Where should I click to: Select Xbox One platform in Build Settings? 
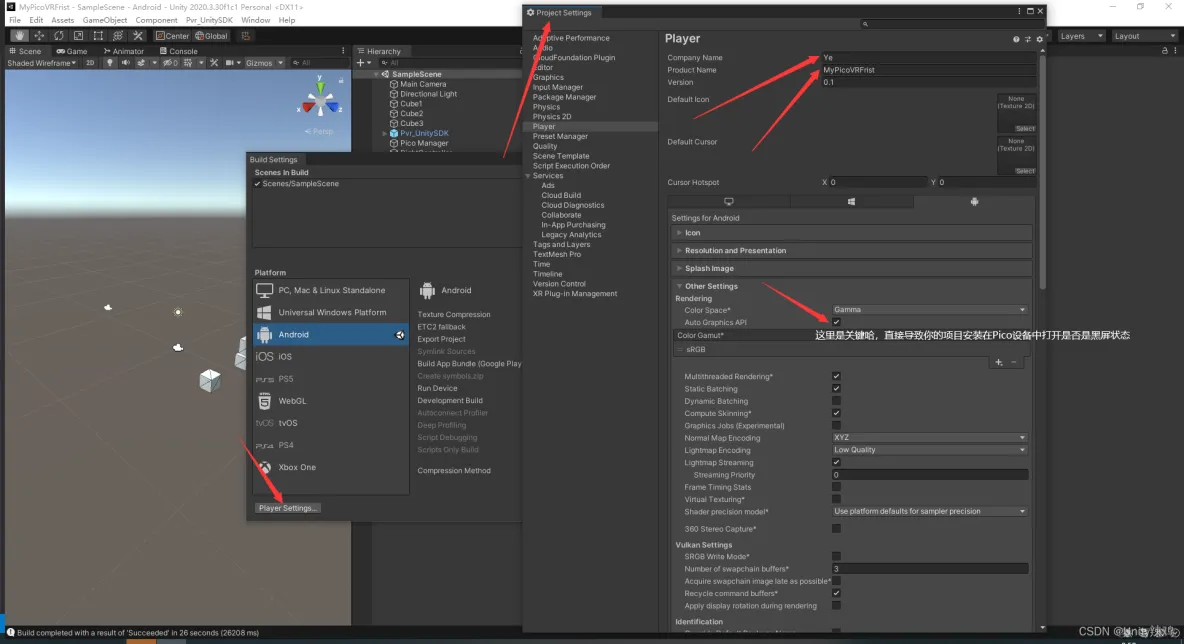pyautogui.click(x=331, y=467)
